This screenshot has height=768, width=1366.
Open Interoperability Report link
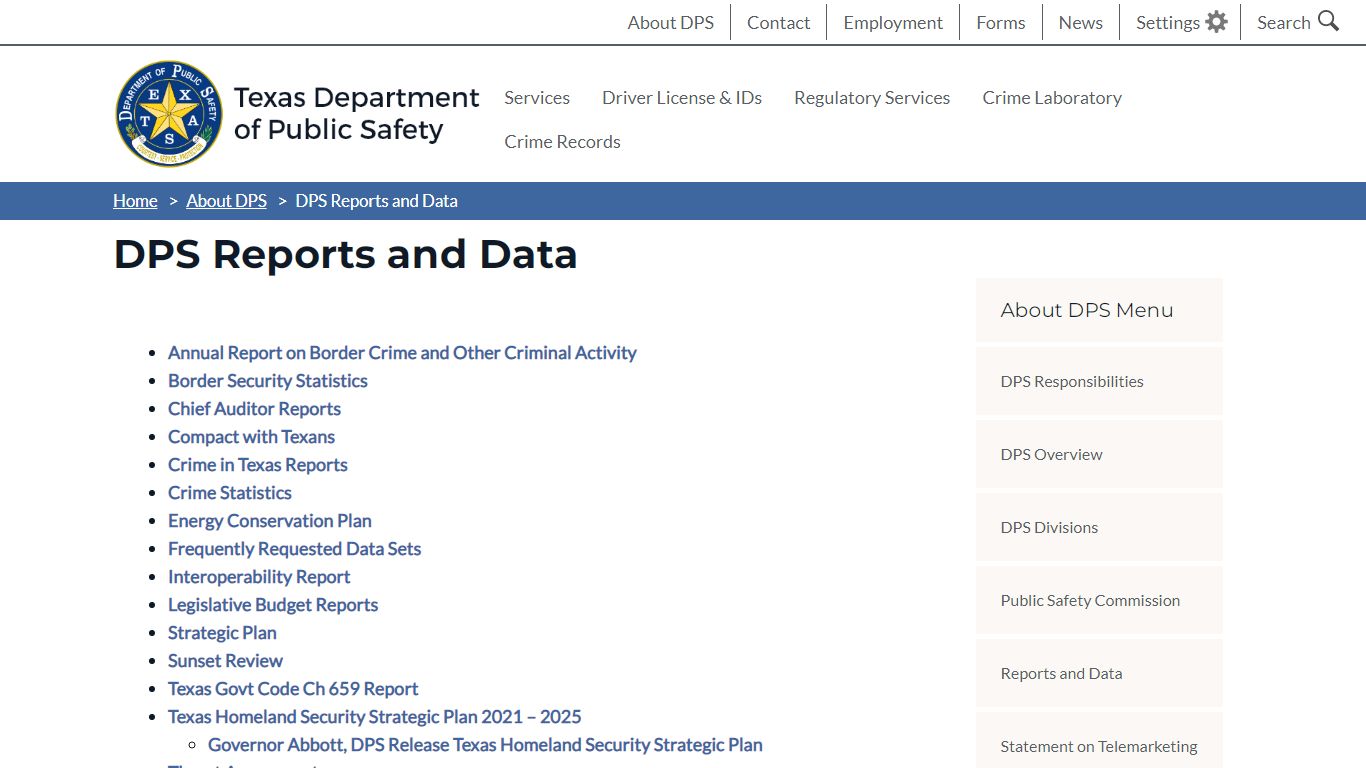[x=259, y=576]
